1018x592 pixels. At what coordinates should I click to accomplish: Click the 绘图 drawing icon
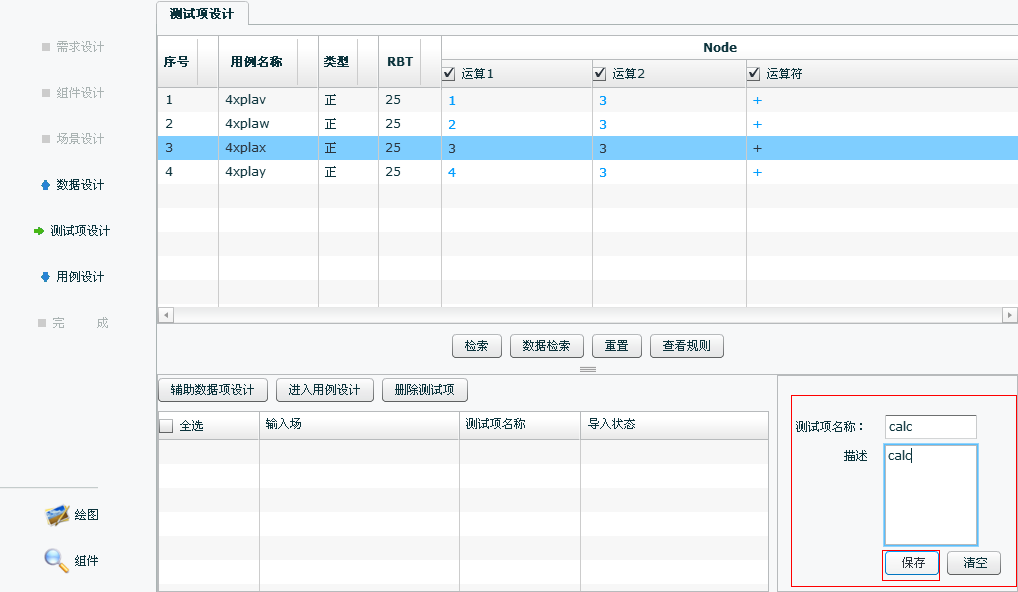pyautogui.click(x=57, y=515)
